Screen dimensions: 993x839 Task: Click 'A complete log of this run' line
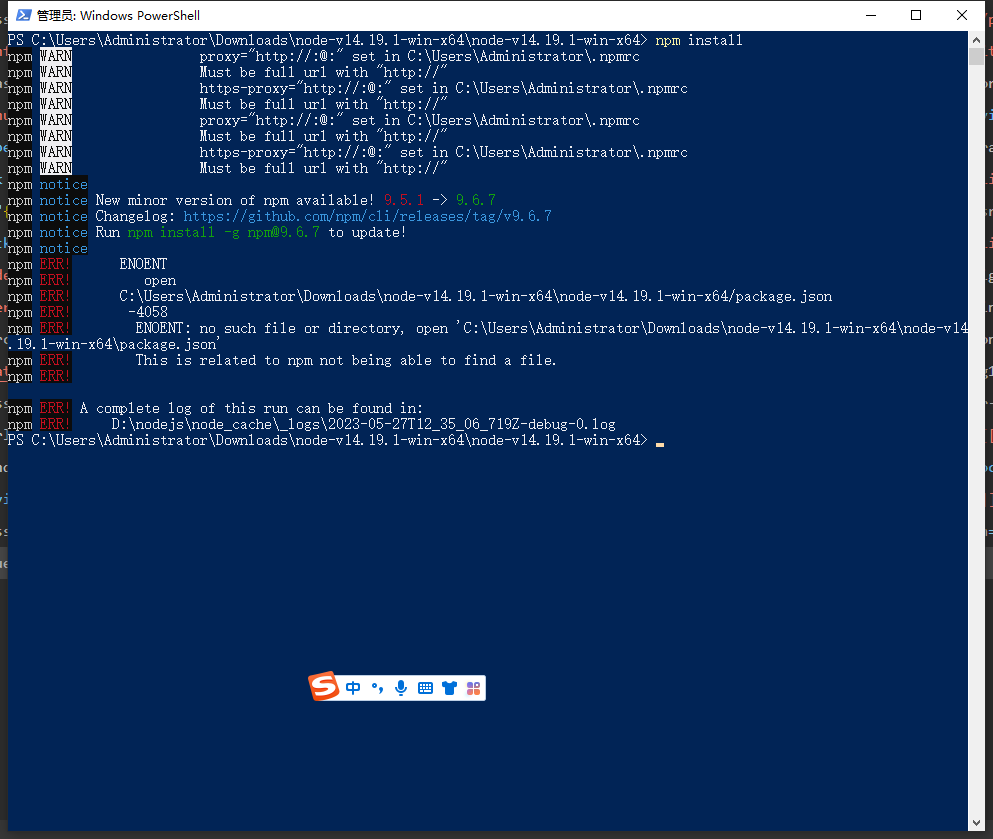251,408
